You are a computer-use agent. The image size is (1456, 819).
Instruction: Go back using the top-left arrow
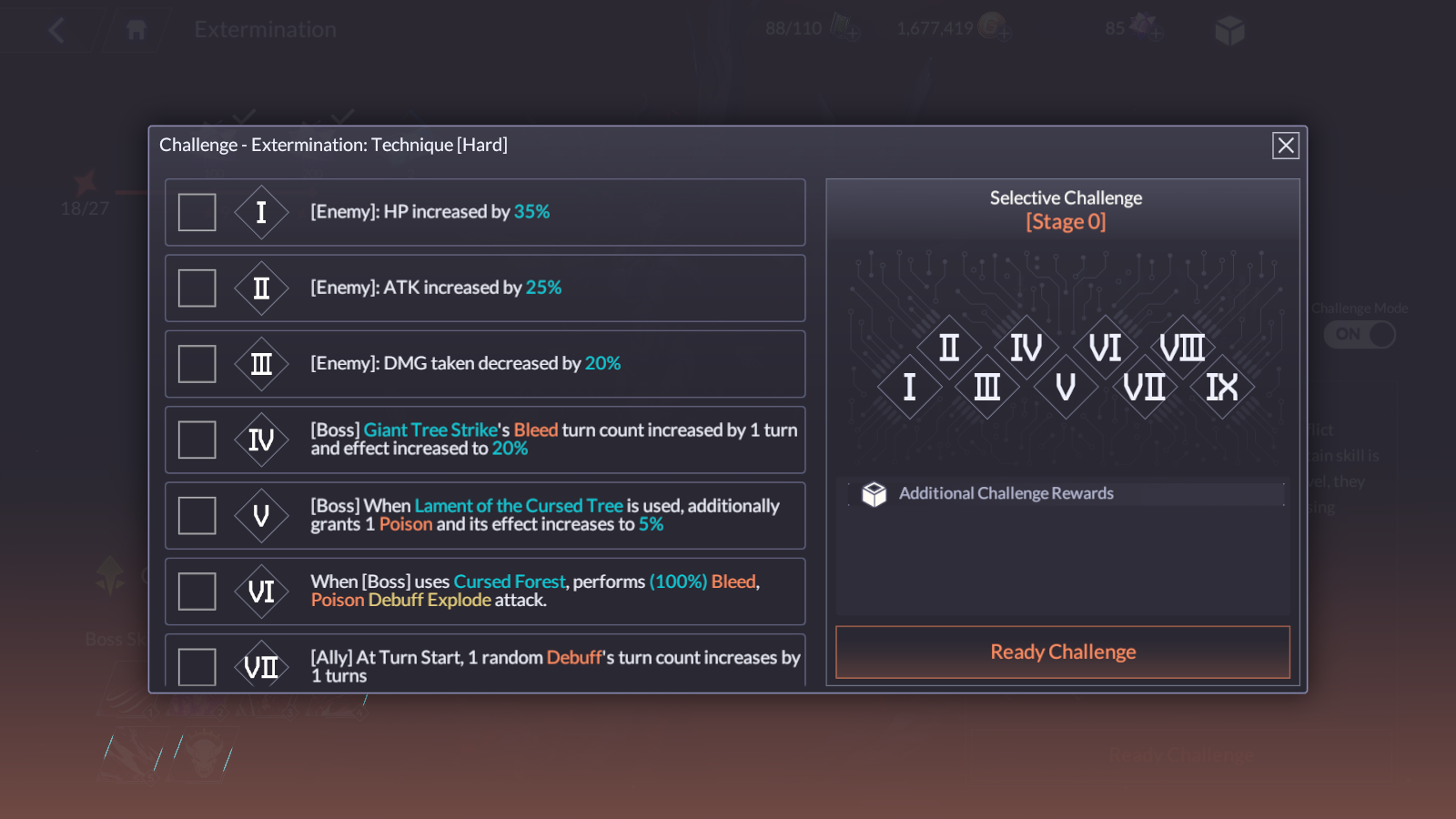click(x=56, y=30)
